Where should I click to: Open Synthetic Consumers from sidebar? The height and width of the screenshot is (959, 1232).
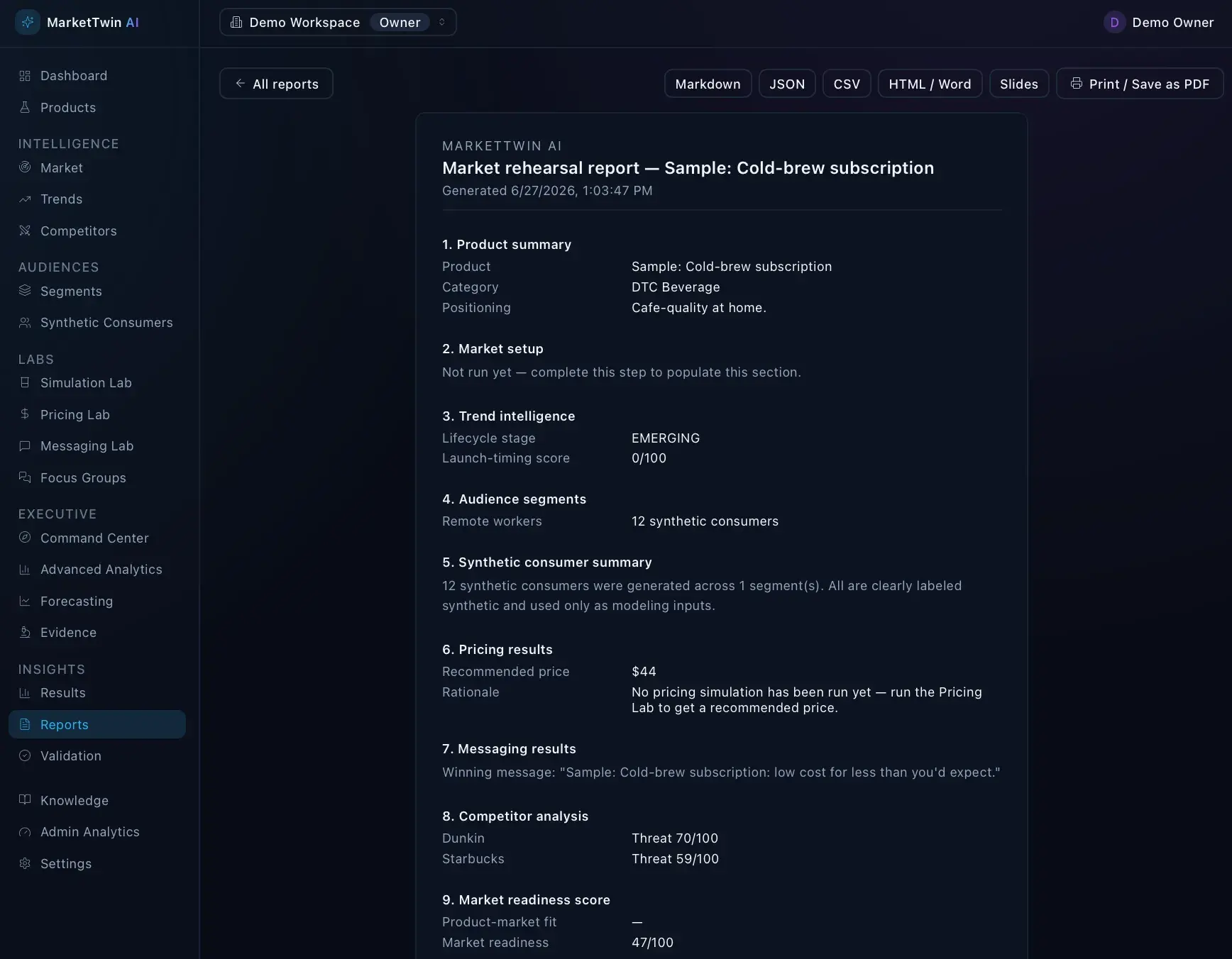[97, 323]
